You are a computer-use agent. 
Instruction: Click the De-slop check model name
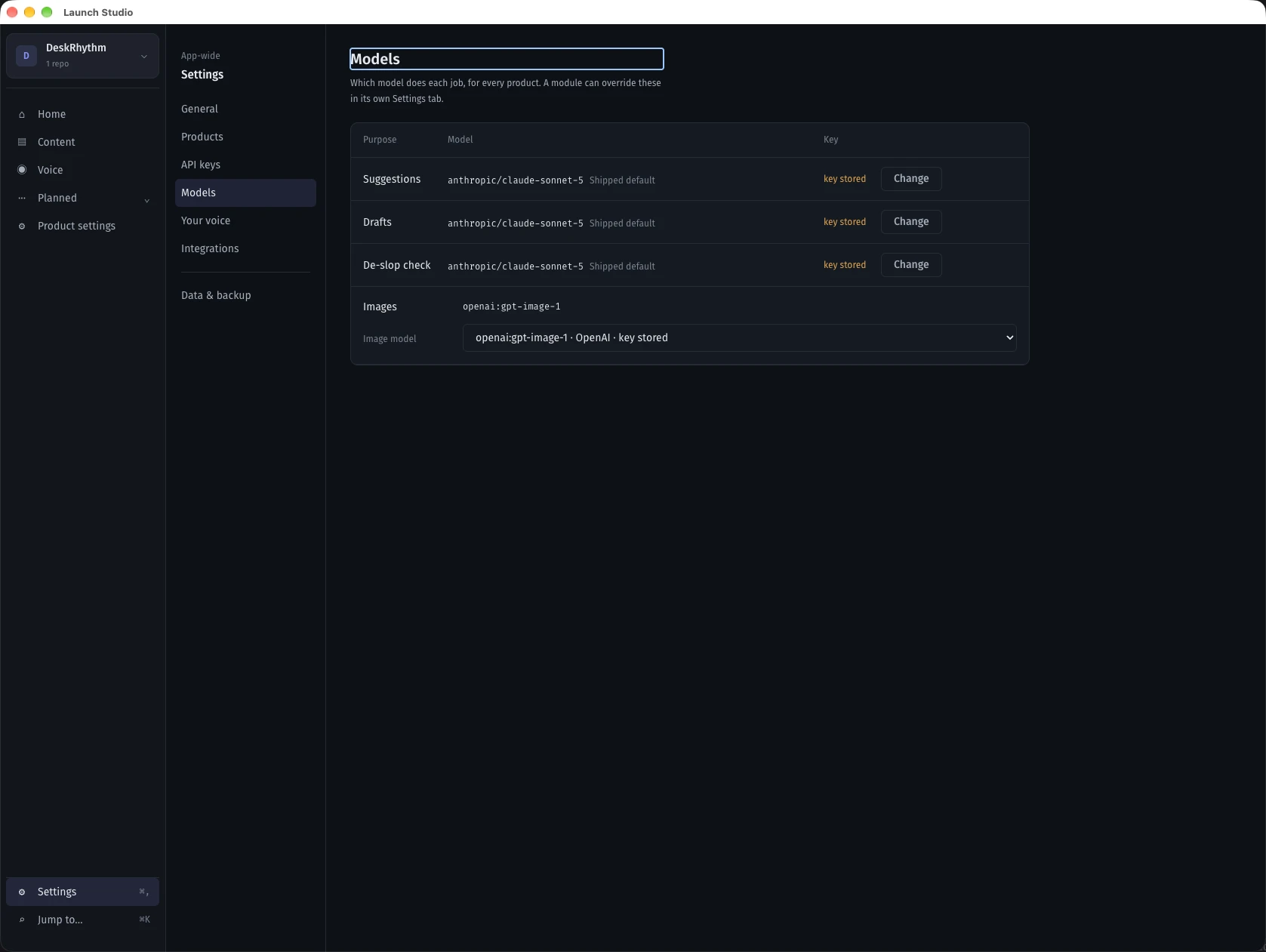(516, 266)
